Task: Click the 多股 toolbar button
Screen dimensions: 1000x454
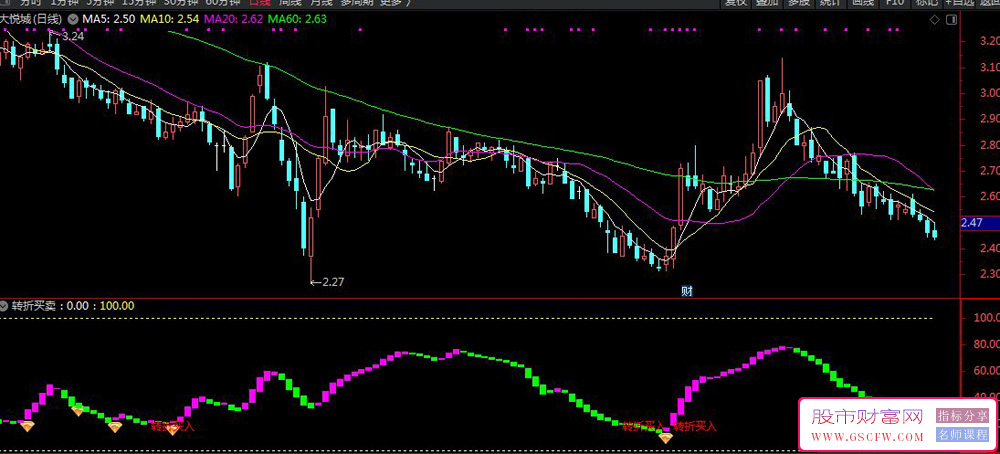Action: [798, 3]
